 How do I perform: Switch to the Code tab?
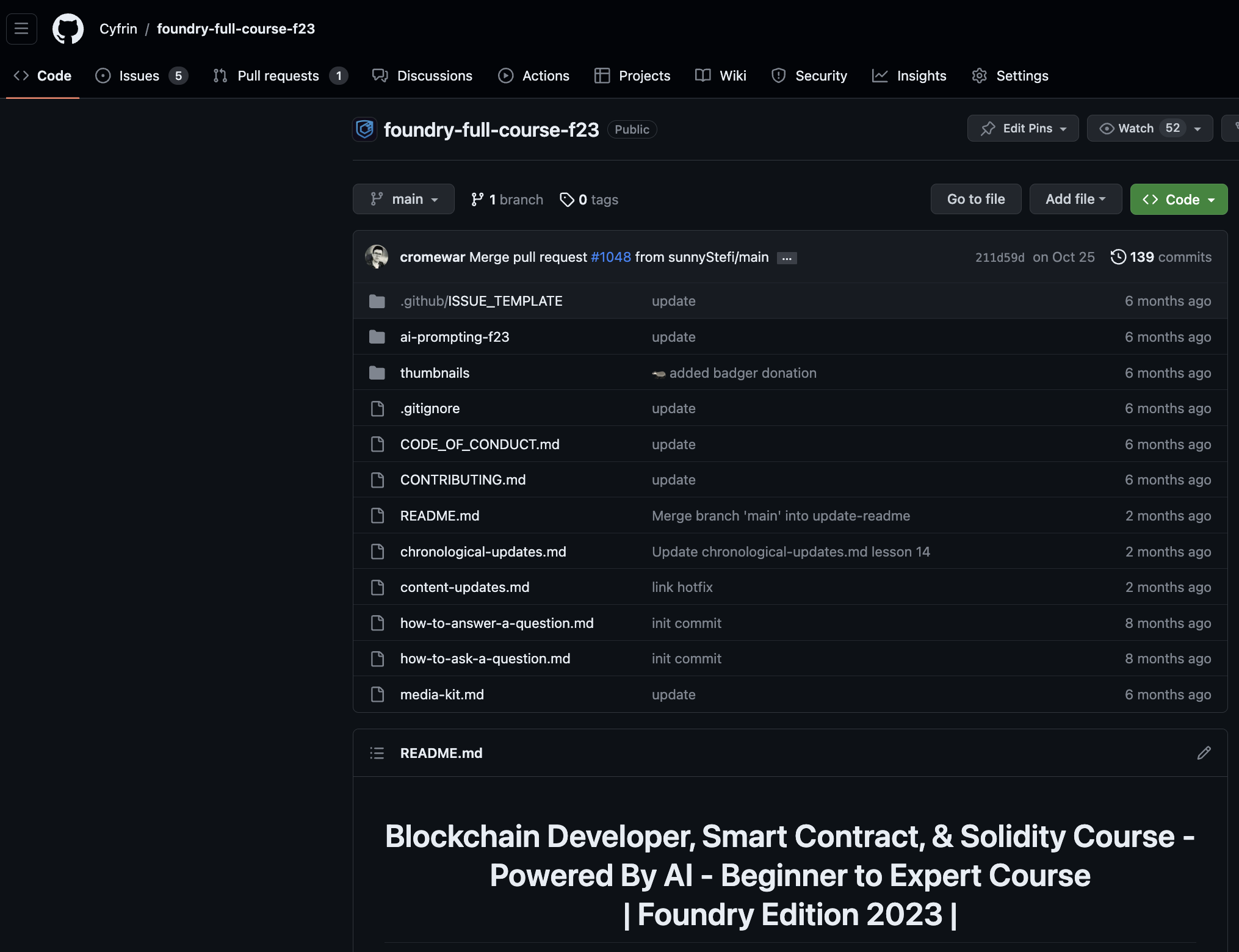coord(43,76)
